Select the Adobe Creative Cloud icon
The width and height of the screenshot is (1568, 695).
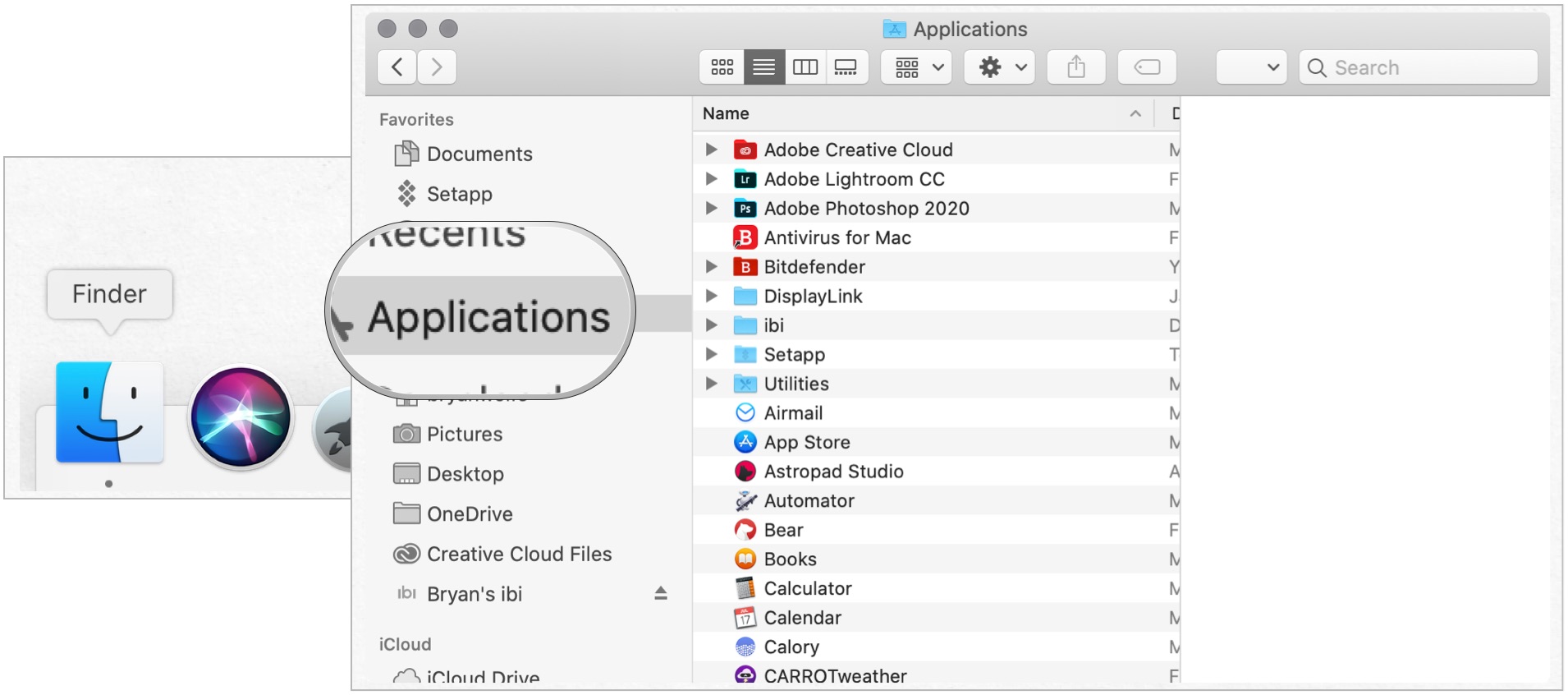pyautogui.click(x=745, y=150)
